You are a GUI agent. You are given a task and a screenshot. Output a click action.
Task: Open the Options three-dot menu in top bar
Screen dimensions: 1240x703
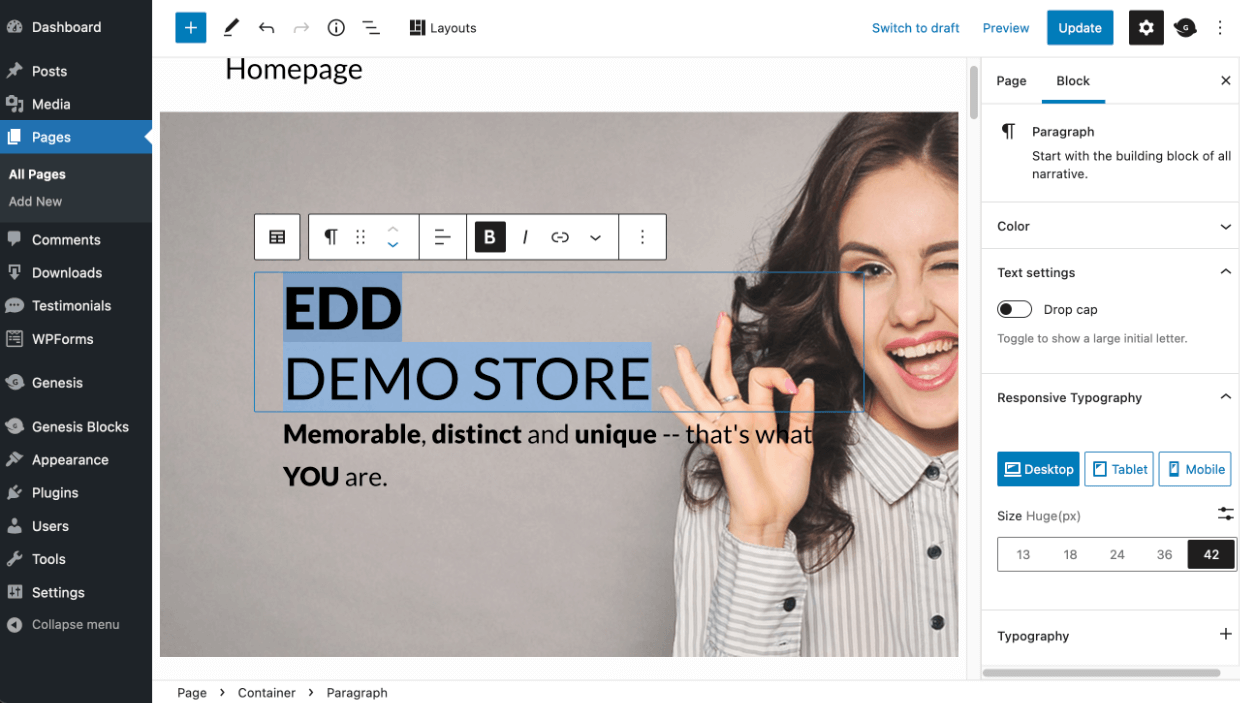coord(1220,28)
